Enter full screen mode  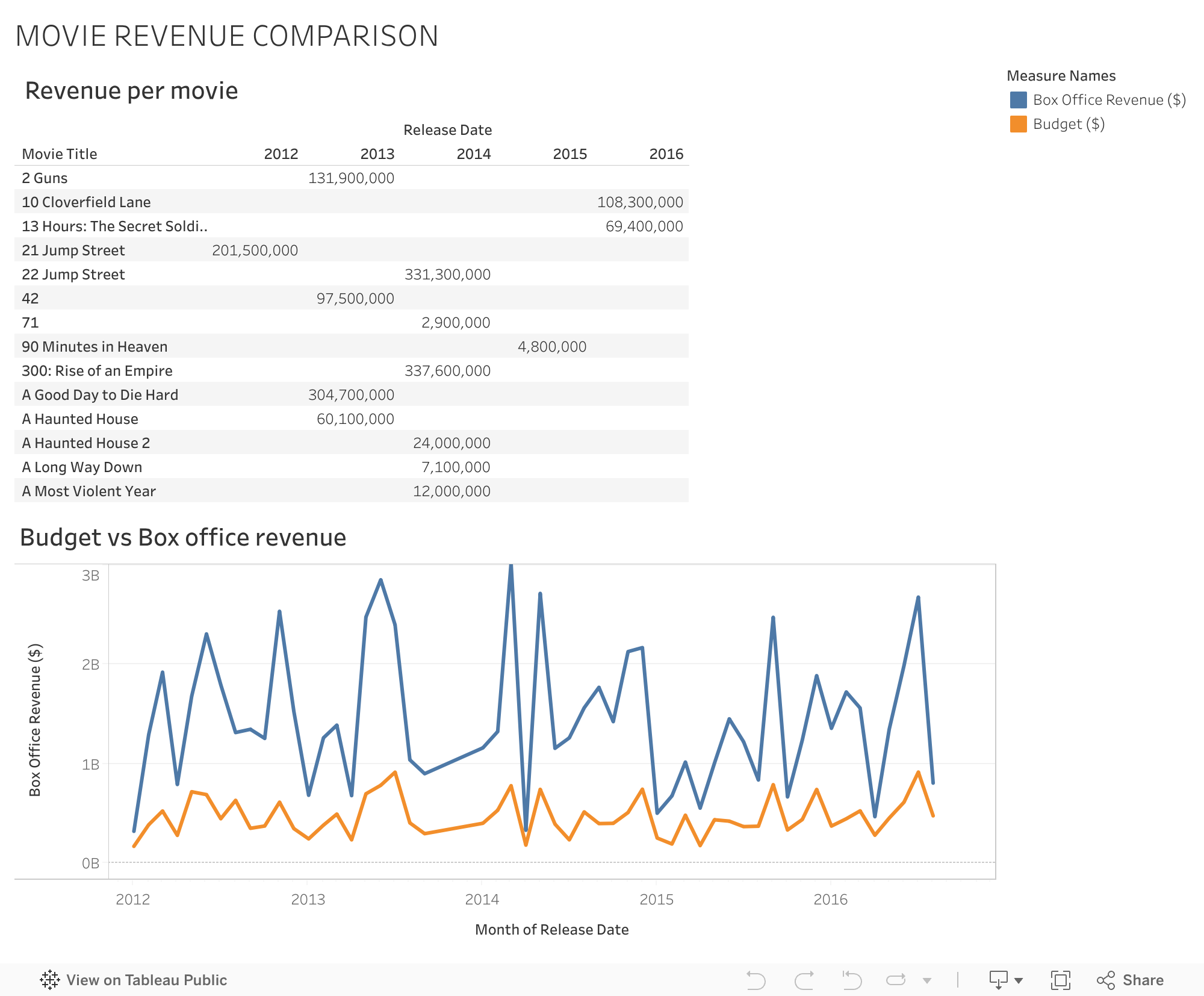1062,980
